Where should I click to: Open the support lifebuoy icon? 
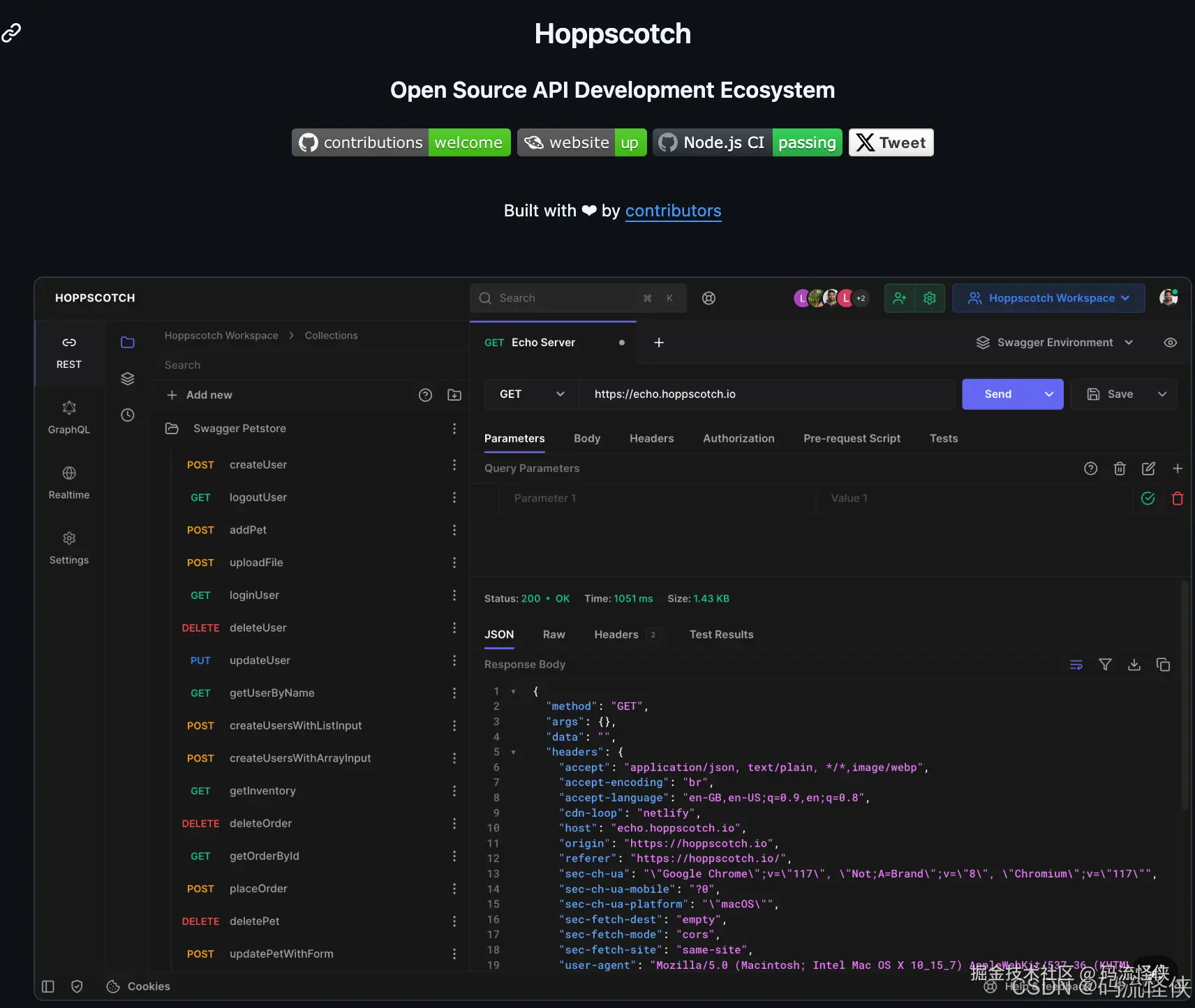708,298
